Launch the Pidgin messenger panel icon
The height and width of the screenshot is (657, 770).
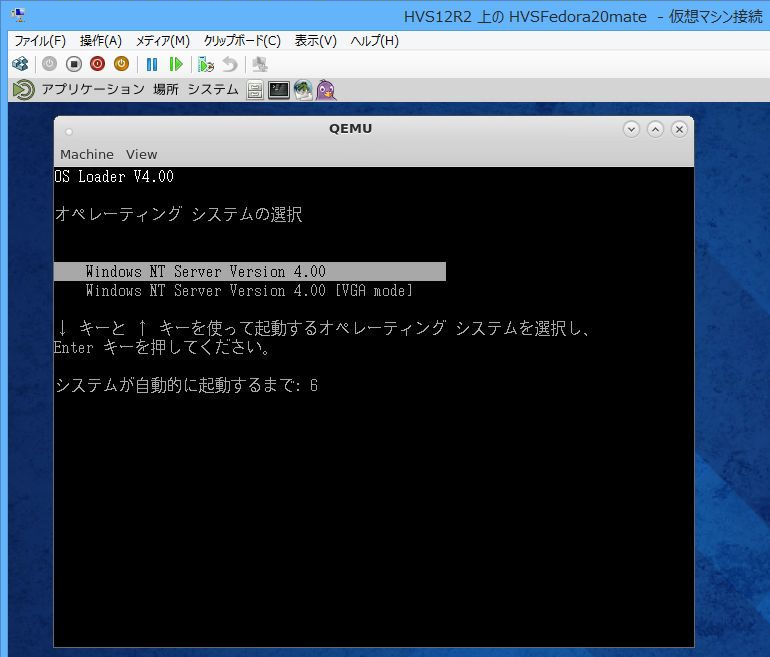coord(326,90)
